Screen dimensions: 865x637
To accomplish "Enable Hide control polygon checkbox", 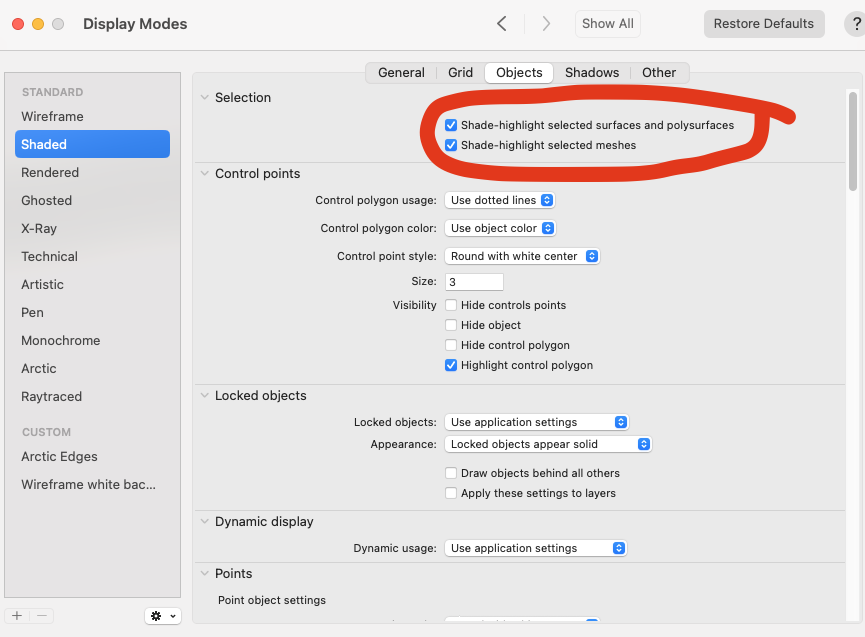I will click(x=451, y=345).
